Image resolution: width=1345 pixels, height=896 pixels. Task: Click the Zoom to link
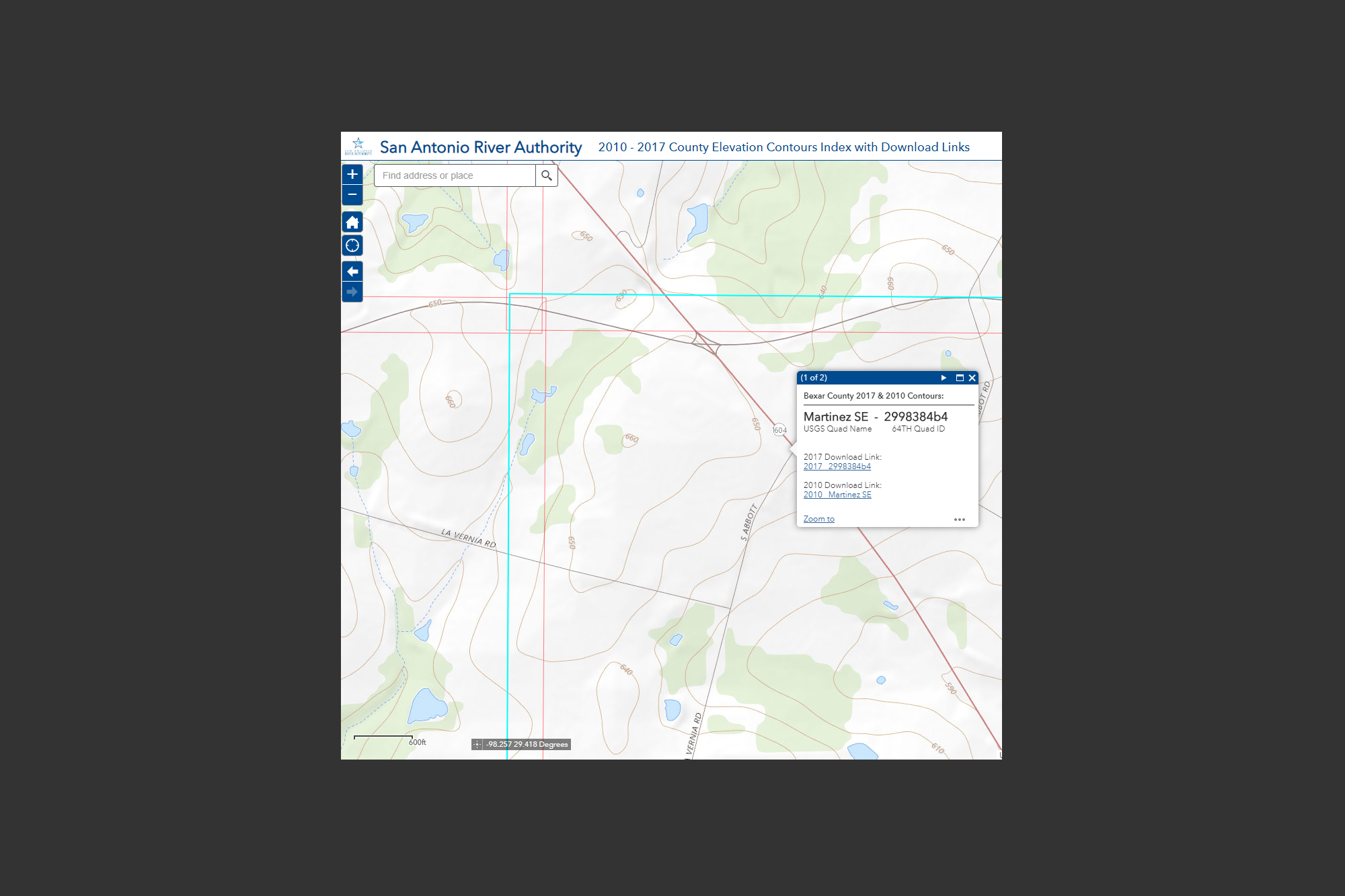point(818,519)
